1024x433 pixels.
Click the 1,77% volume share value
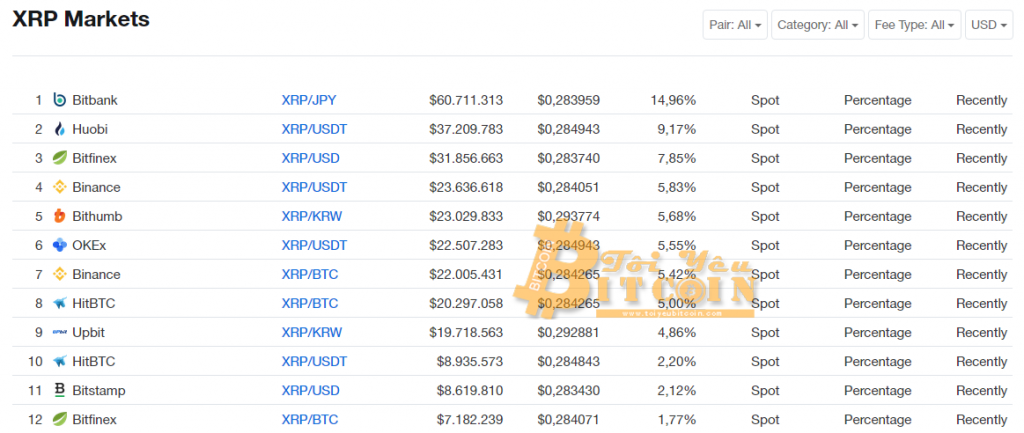pyautogui.click(x=677, y=419)
